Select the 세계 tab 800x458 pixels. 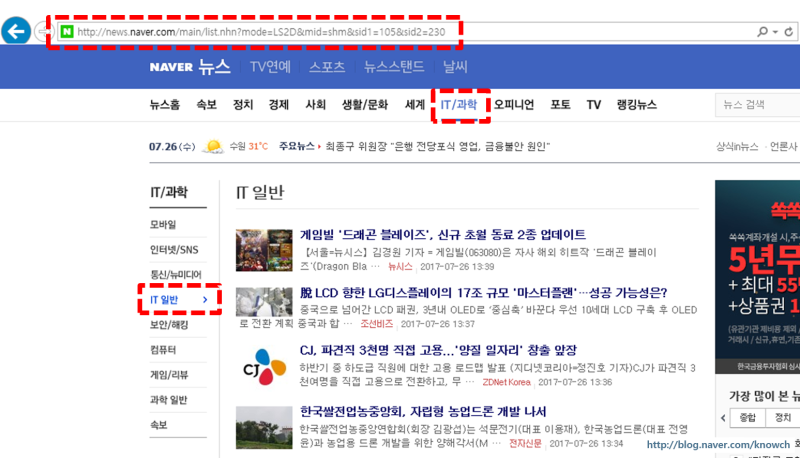tap(415, 105)
